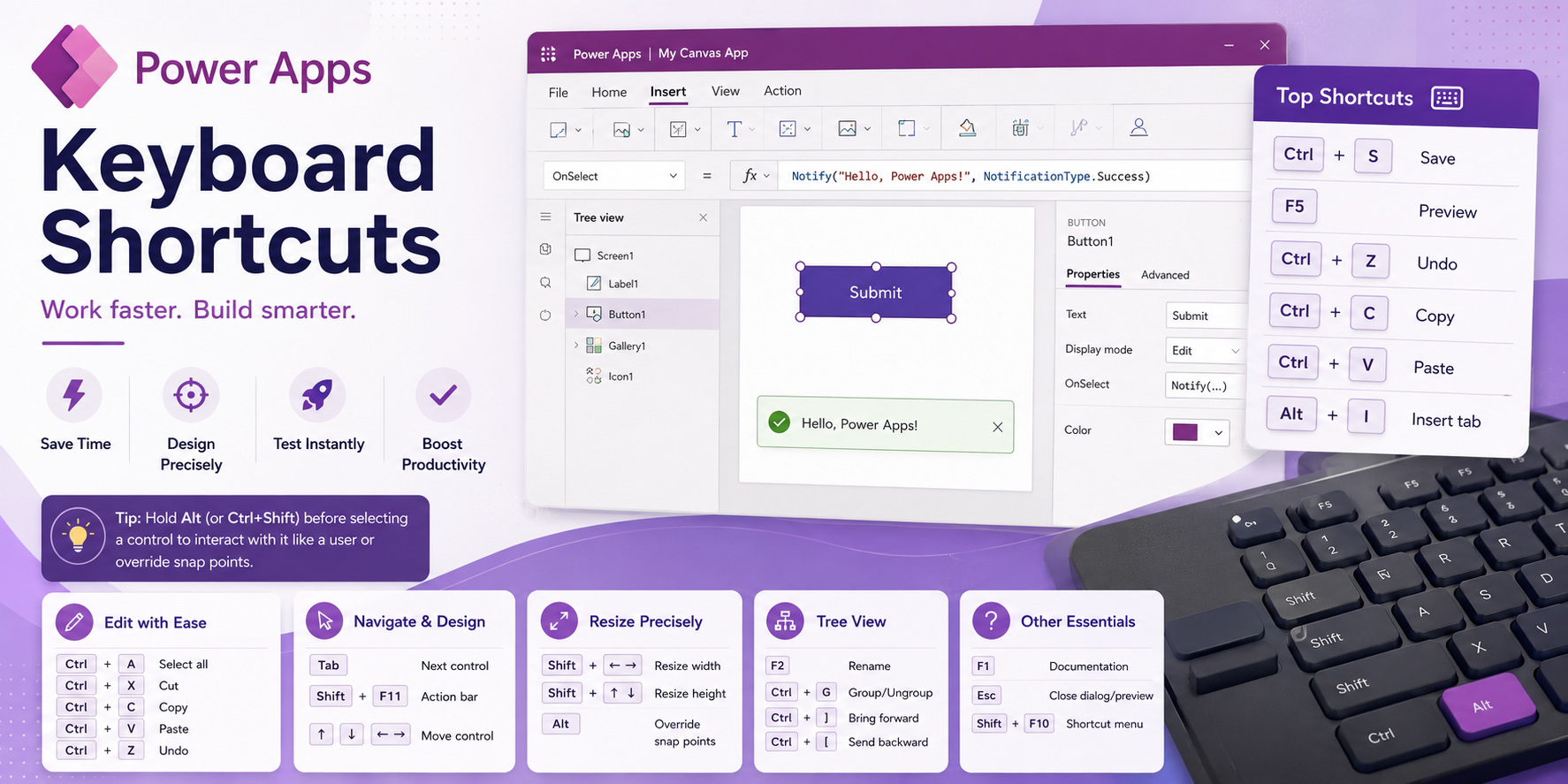The image size is (1568, 784).
Task: Click the Resize Precisely arrows icon
Action: [x=559, y=621]
